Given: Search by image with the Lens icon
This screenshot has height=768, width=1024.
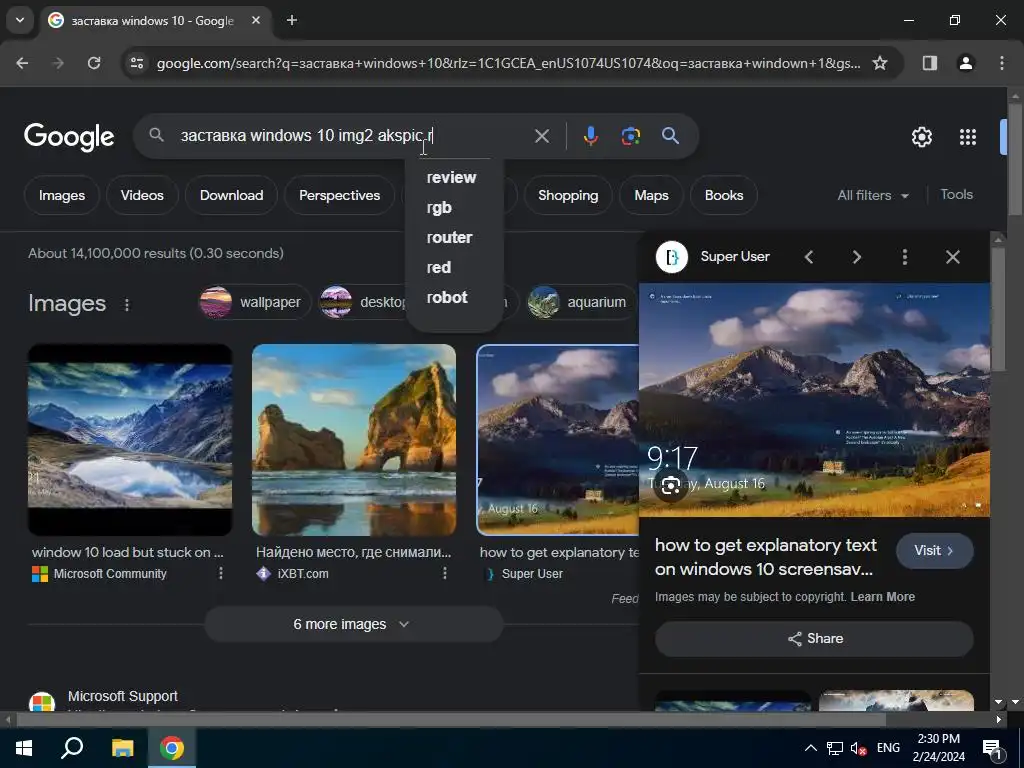Looking at the screenshot, I should [x=630, y=136].
